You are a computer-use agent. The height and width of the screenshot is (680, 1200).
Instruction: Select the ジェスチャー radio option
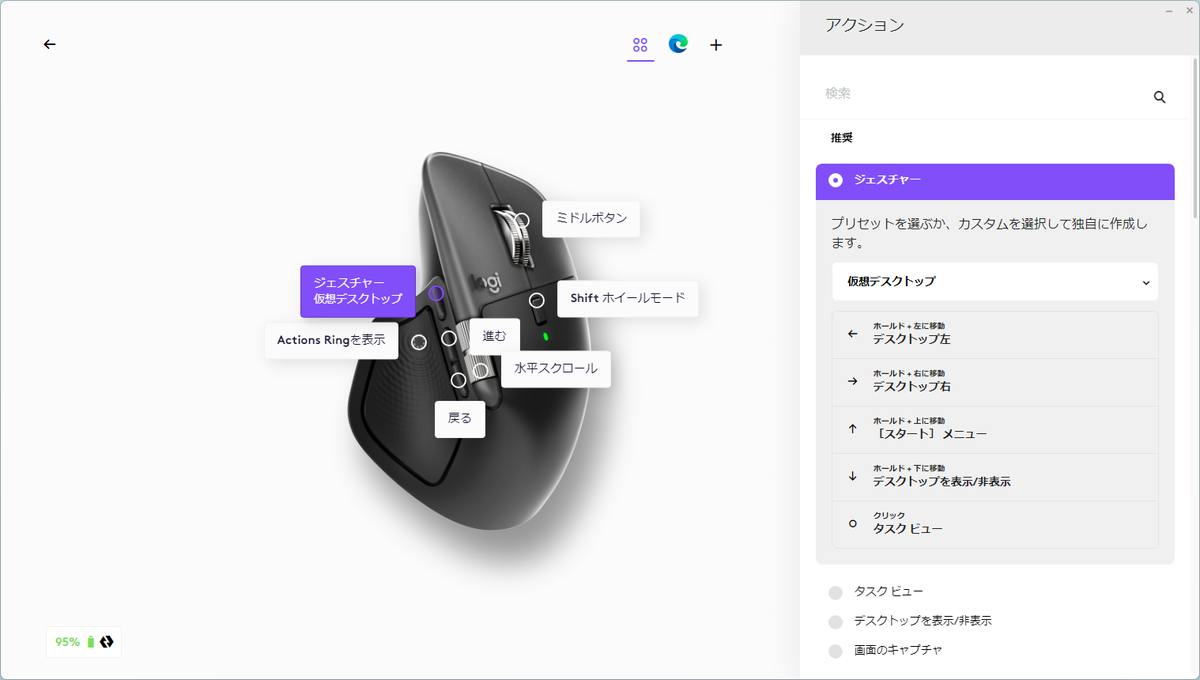(x=836, y=180)
